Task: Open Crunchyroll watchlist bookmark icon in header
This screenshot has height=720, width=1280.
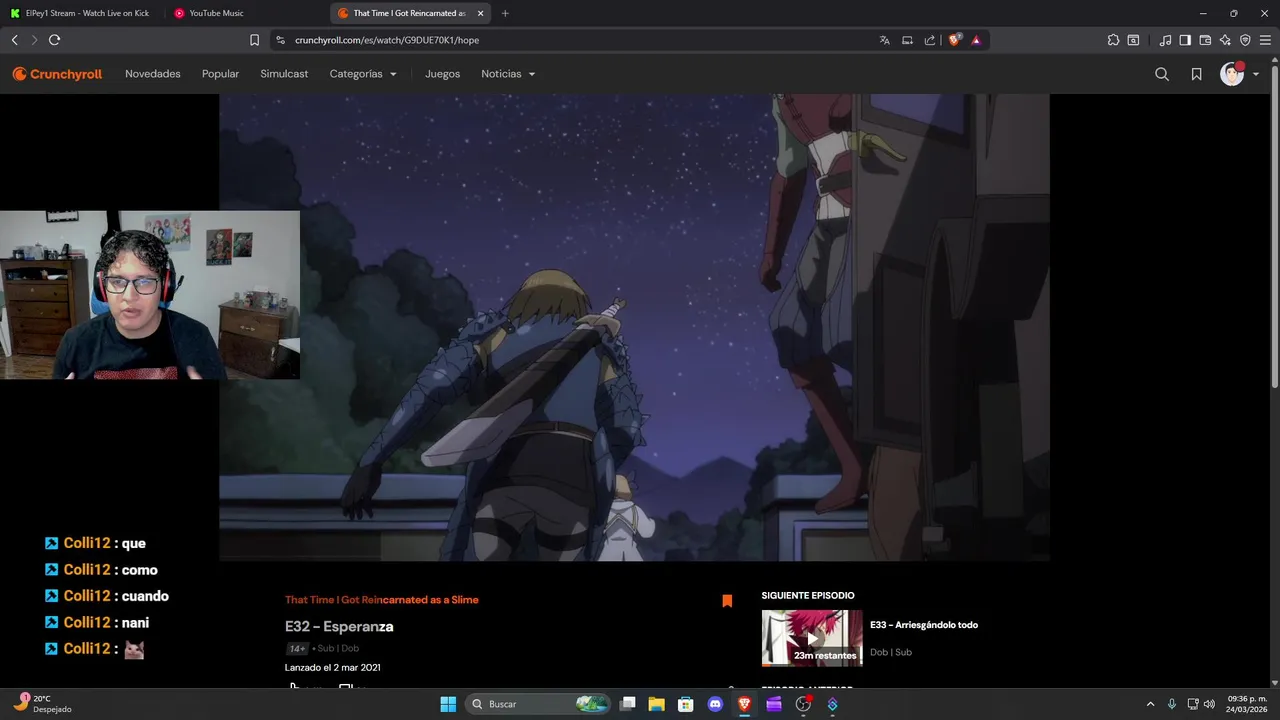Action: 1196,74
